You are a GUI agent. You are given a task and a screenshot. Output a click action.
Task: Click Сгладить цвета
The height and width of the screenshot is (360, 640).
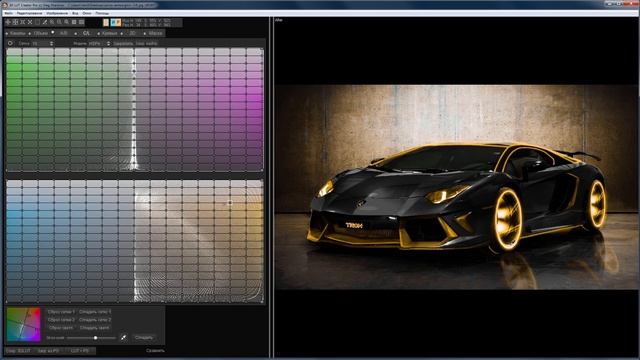[x=94, y=328]
